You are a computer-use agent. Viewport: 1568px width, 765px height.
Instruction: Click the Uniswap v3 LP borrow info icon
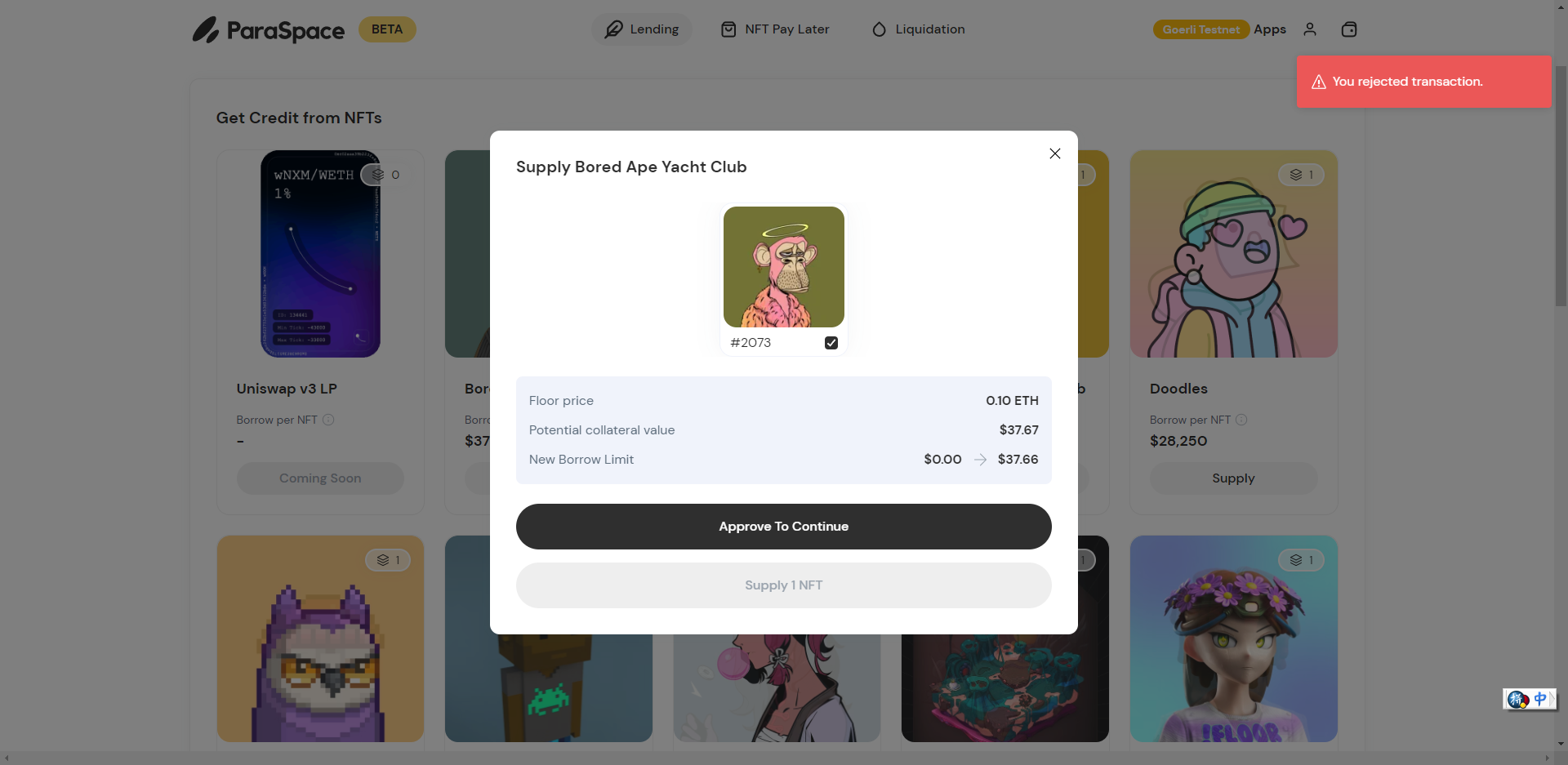pyautogui.click(x=328, y=420)
